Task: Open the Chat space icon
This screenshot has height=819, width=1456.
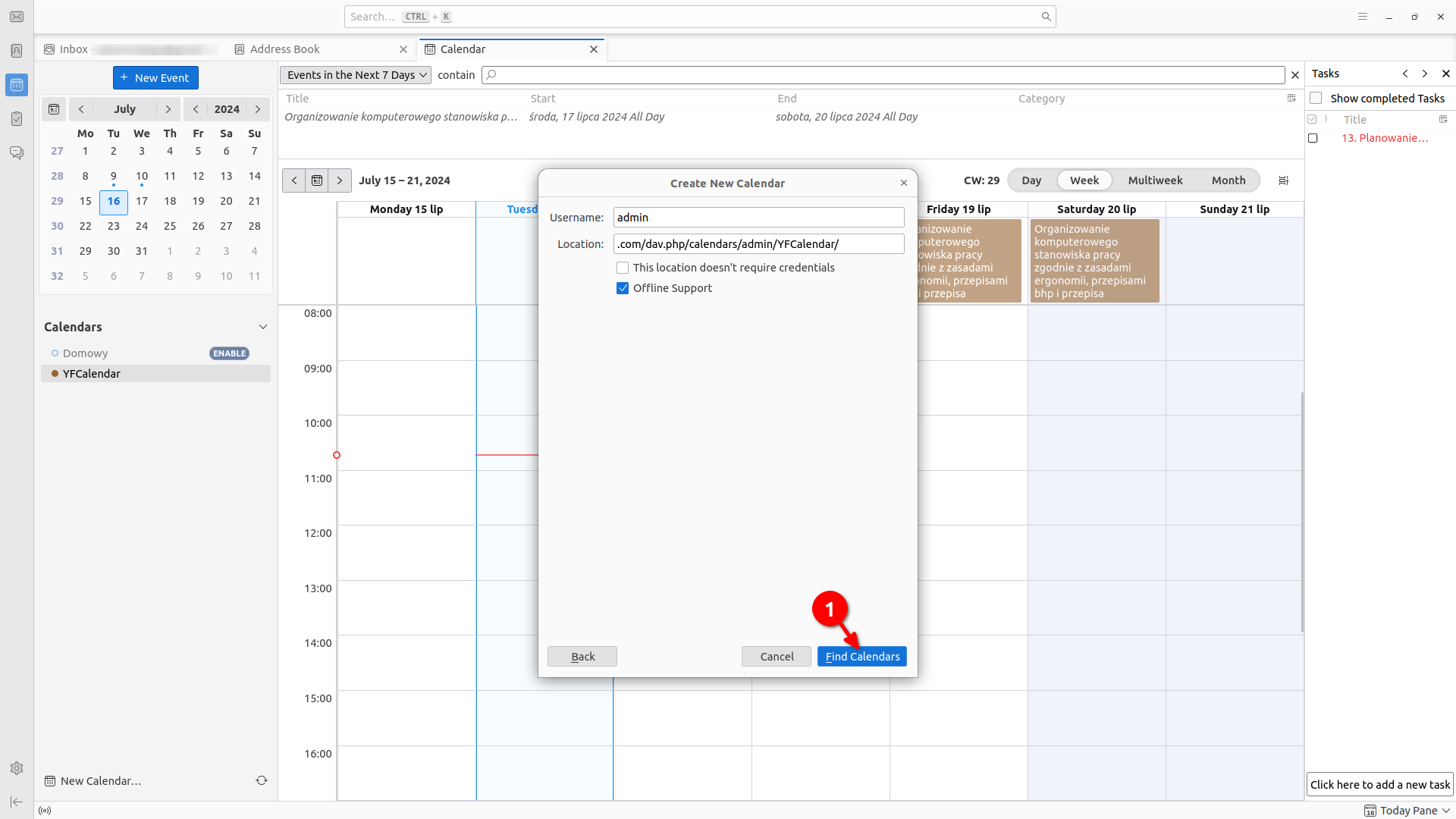Action: 17,152
